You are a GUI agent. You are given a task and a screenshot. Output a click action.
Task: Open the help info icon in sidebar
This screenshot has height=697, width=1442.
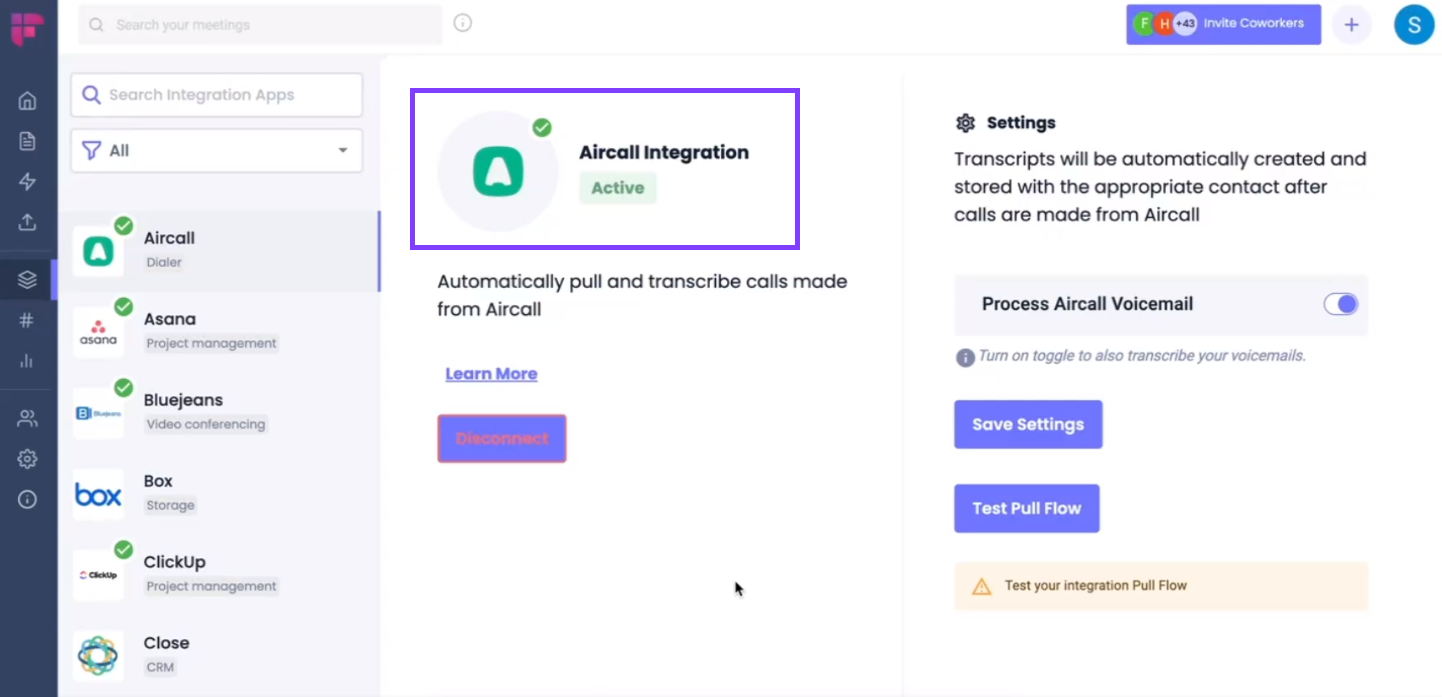27,499
